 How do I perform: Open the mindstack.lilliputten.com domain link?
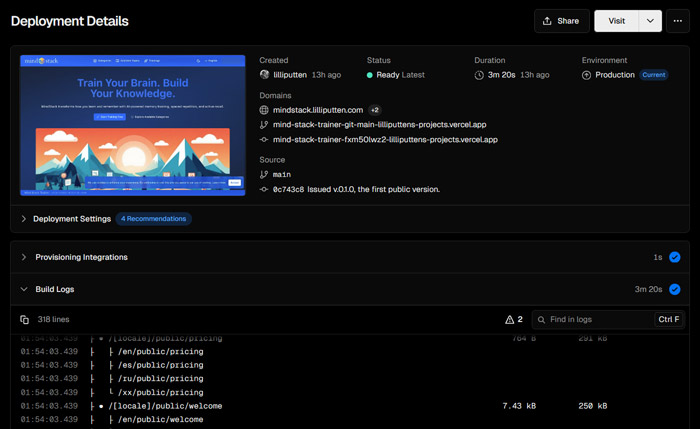[318, 110]
